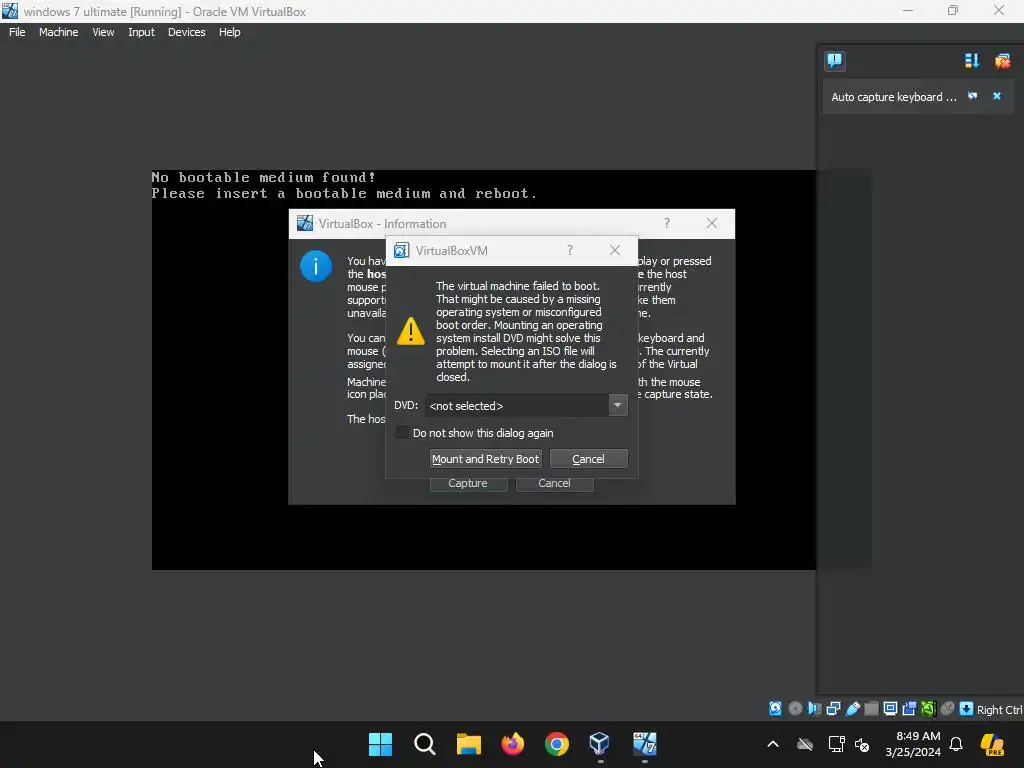Toggle notification ordering in notification panel
1024x768 pixels.
coord(972,61)
